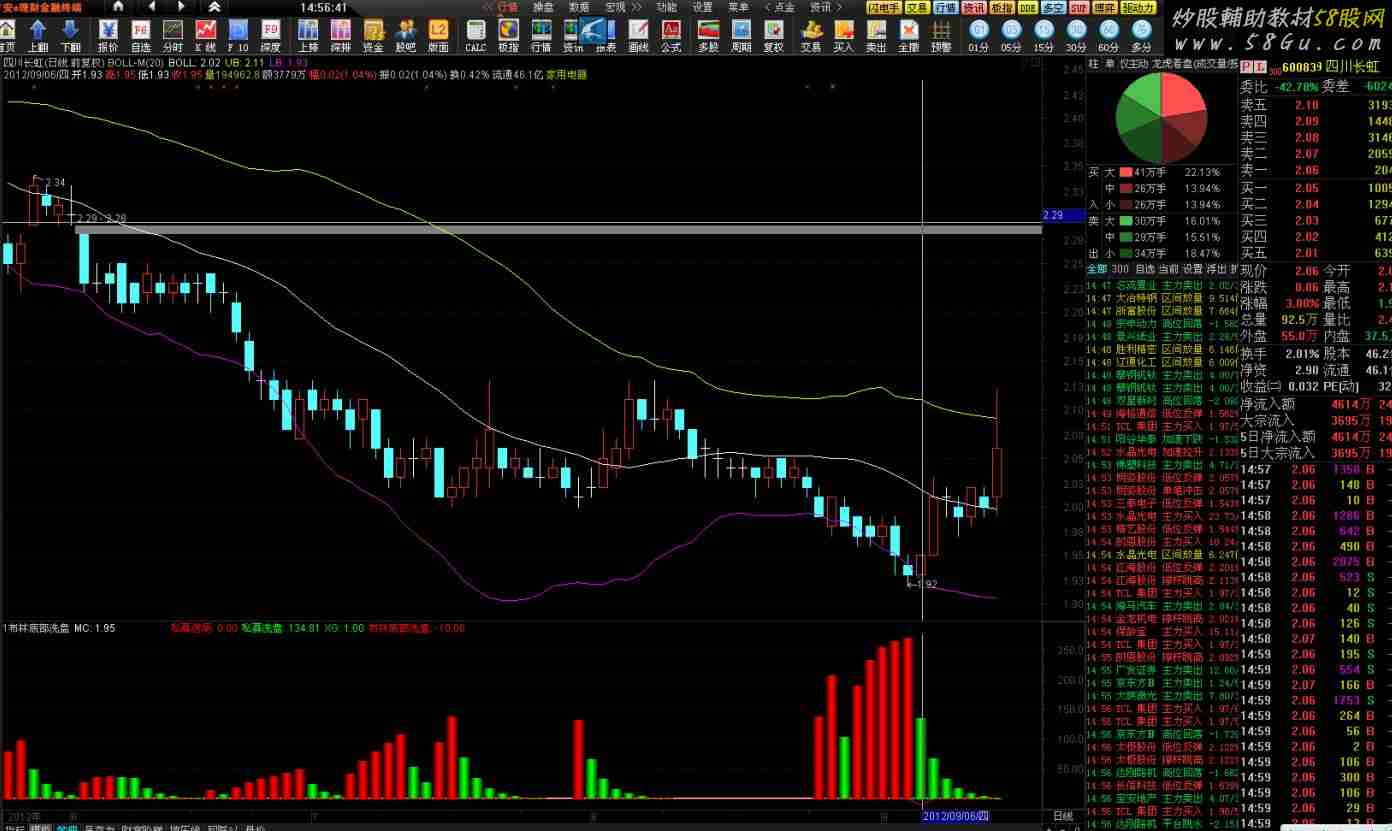Click the 报价 quote toolbar icon
Viewport: 1392px width, 831px height.
pos(107,35)
